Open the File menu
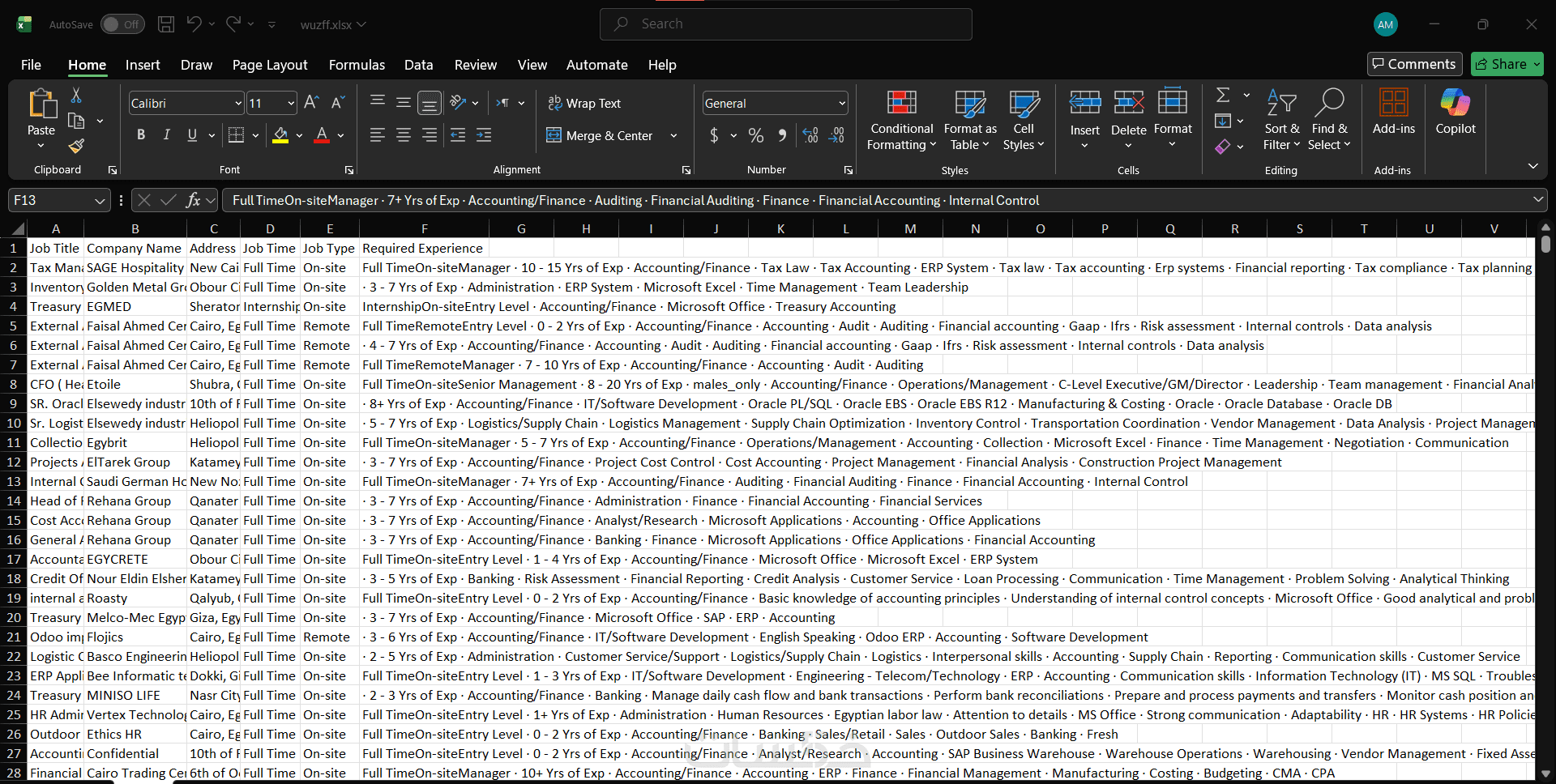1556x784 pixels. (31, 65)
